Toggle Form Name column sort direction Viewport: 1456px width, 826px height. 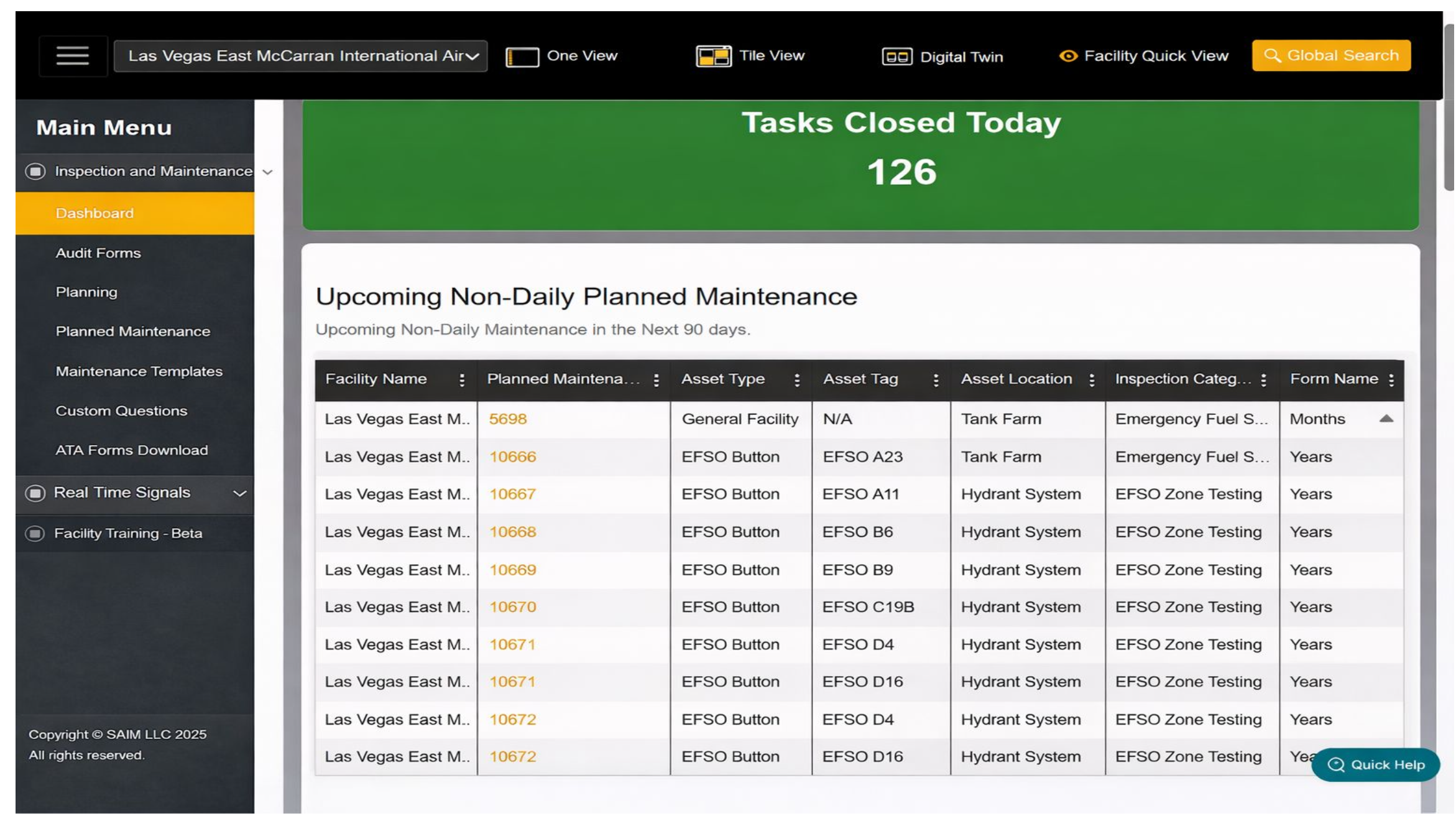(1386, 419)
